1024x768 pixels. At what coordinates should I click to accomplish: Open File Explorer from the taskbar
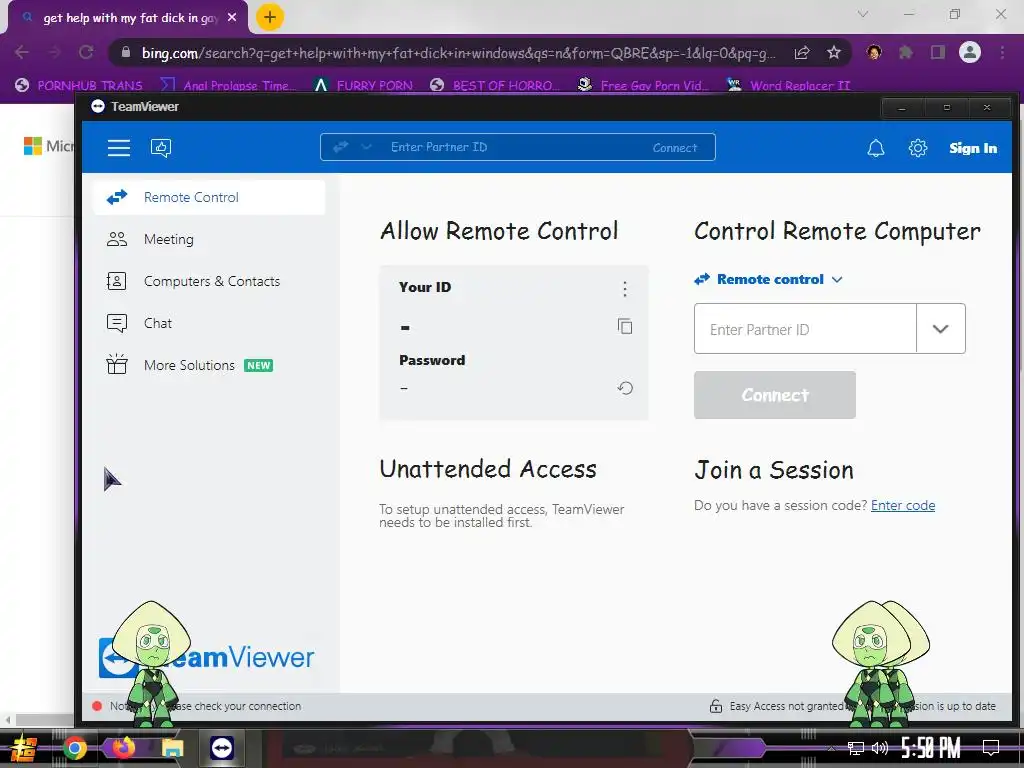pyautogui.click(x=172, y=748)
